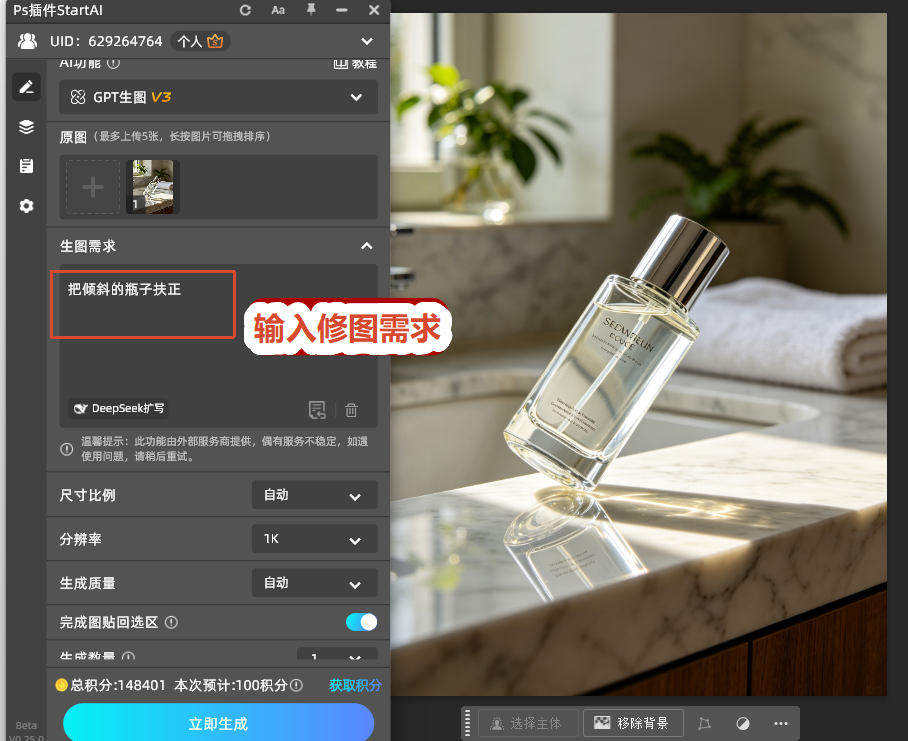
Task: Click the 个人 account type label
Action: pos(189,41)
